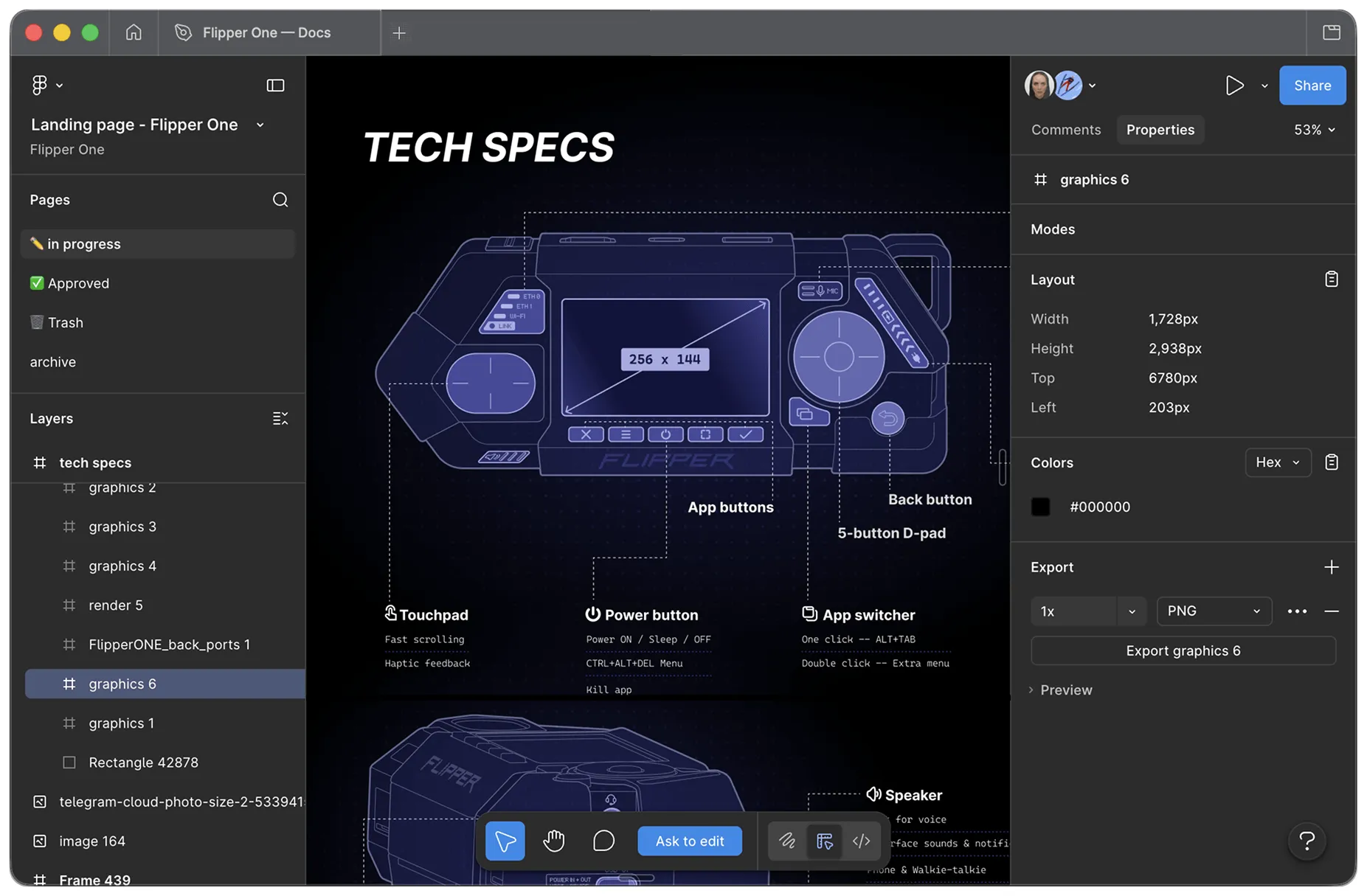Open the Figma main menu logo
Viewport: 1367px width, 896px height.
pyautogui.click(x=40, y=86)
